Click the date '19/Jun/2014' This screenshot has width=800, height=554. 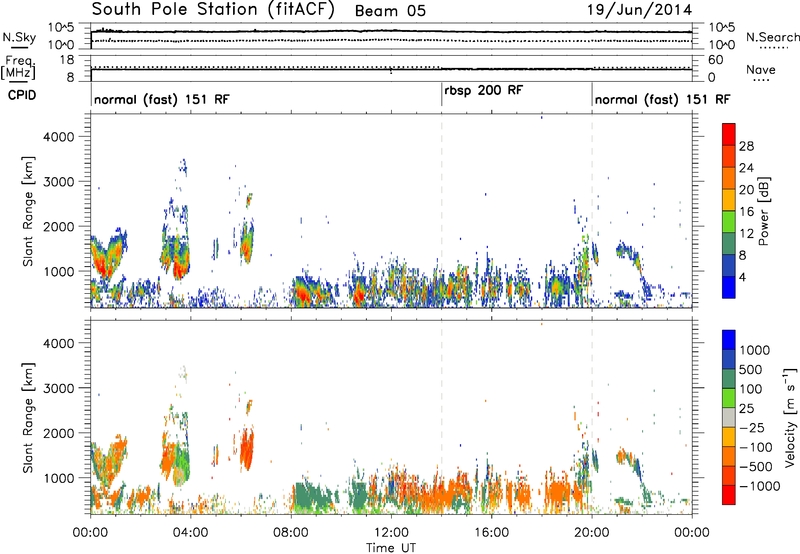click(x=639, y=10)
